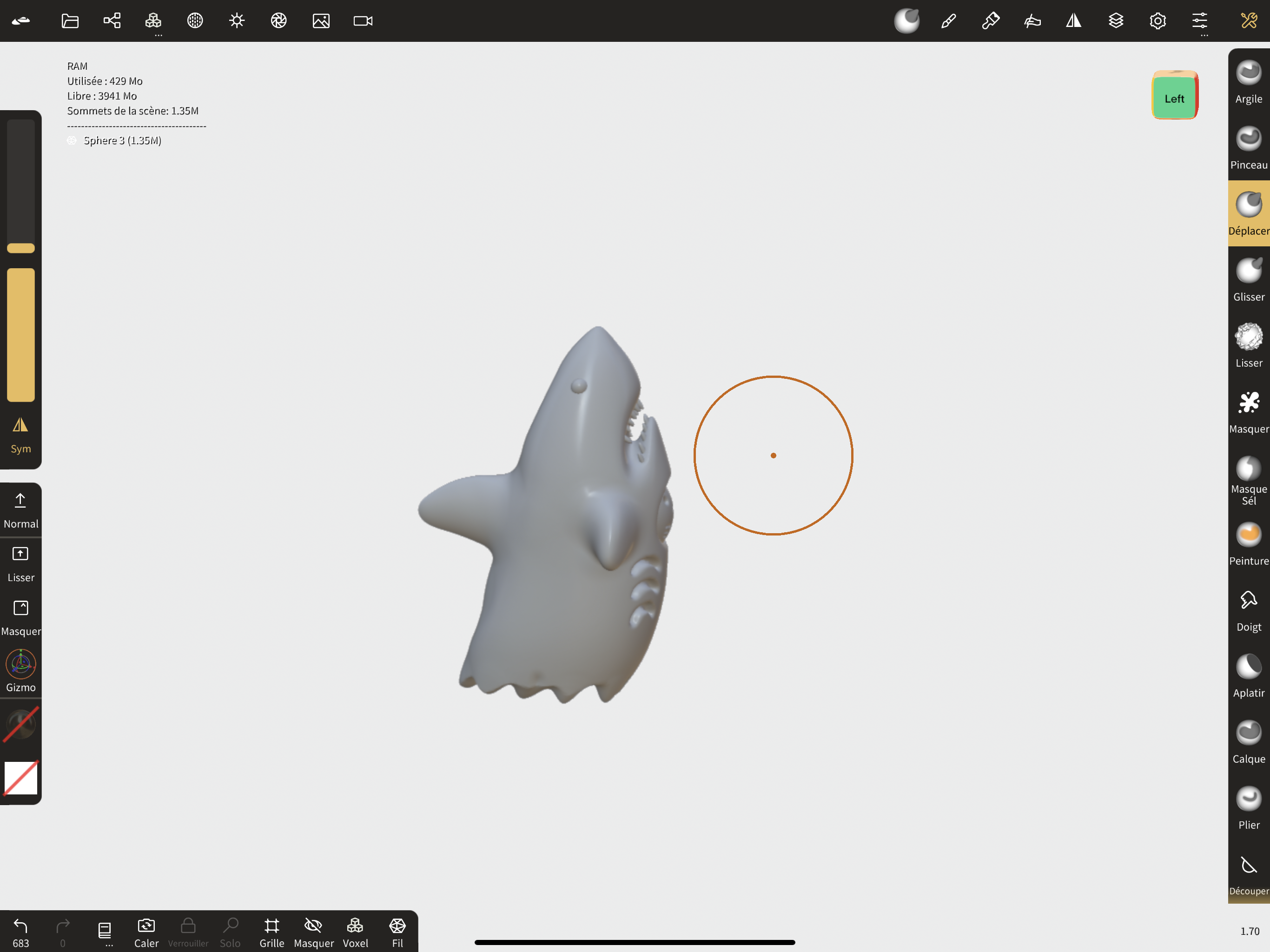1270x952 pixels.
Task: Expand the history list menu with dots
Action: point(105,933)
